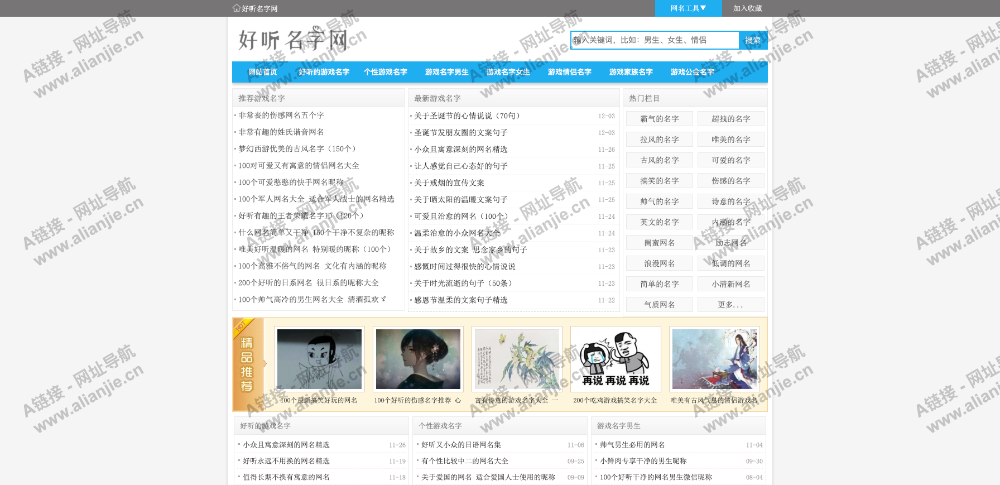Click the 气质网名 category button

click(x=659, y=304)
